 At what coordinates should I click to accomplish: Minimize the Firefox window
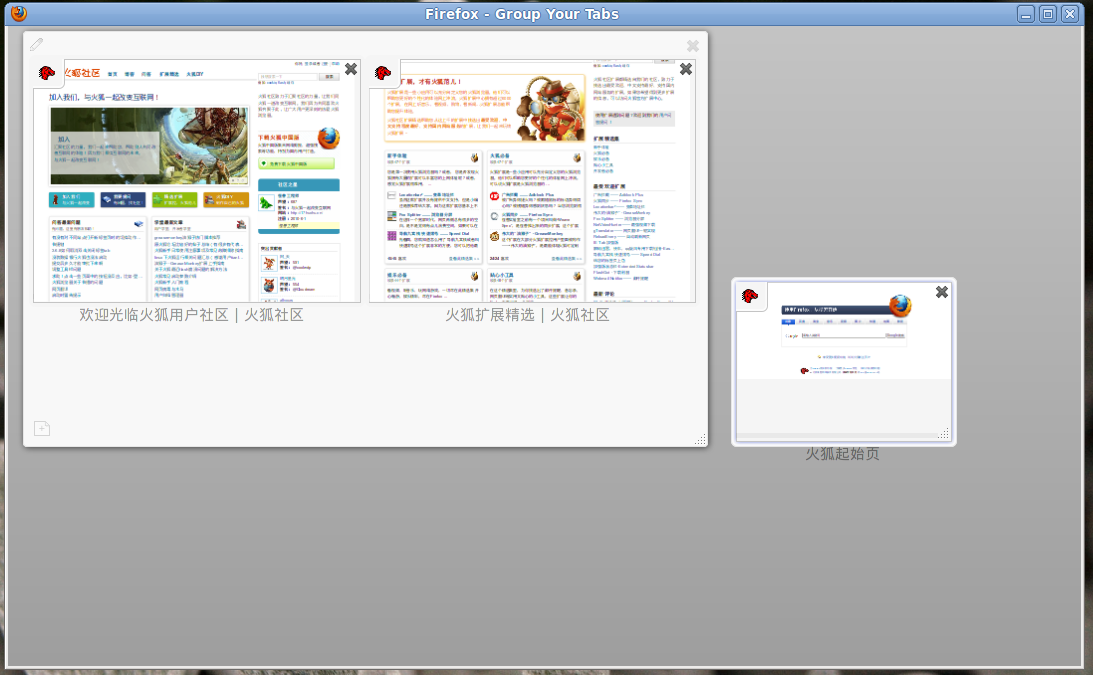click(1026, 14)
